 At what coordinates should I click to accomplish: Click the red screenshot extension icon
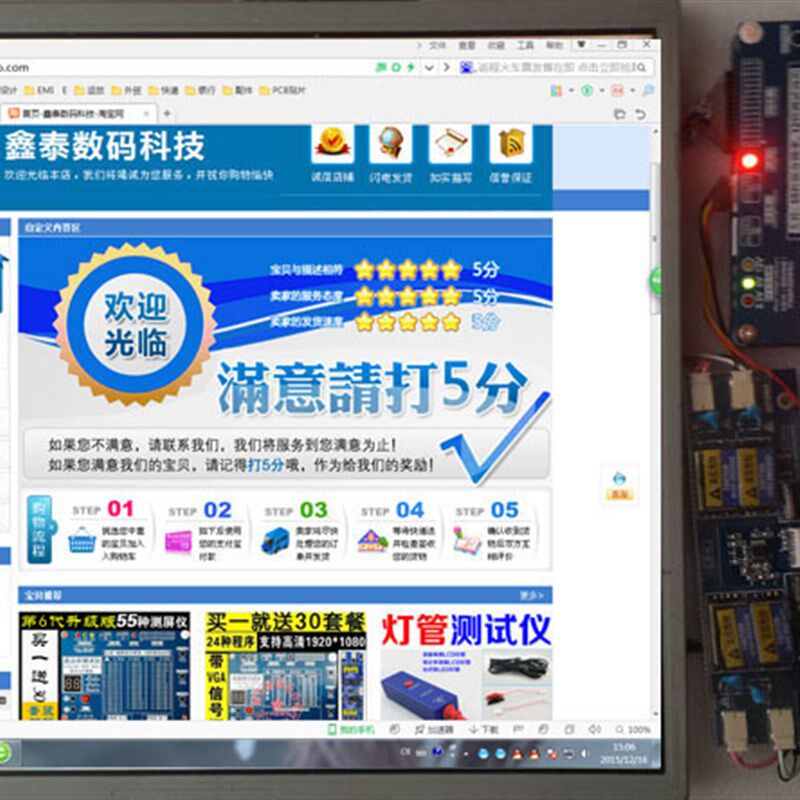[x=617, y=91]
